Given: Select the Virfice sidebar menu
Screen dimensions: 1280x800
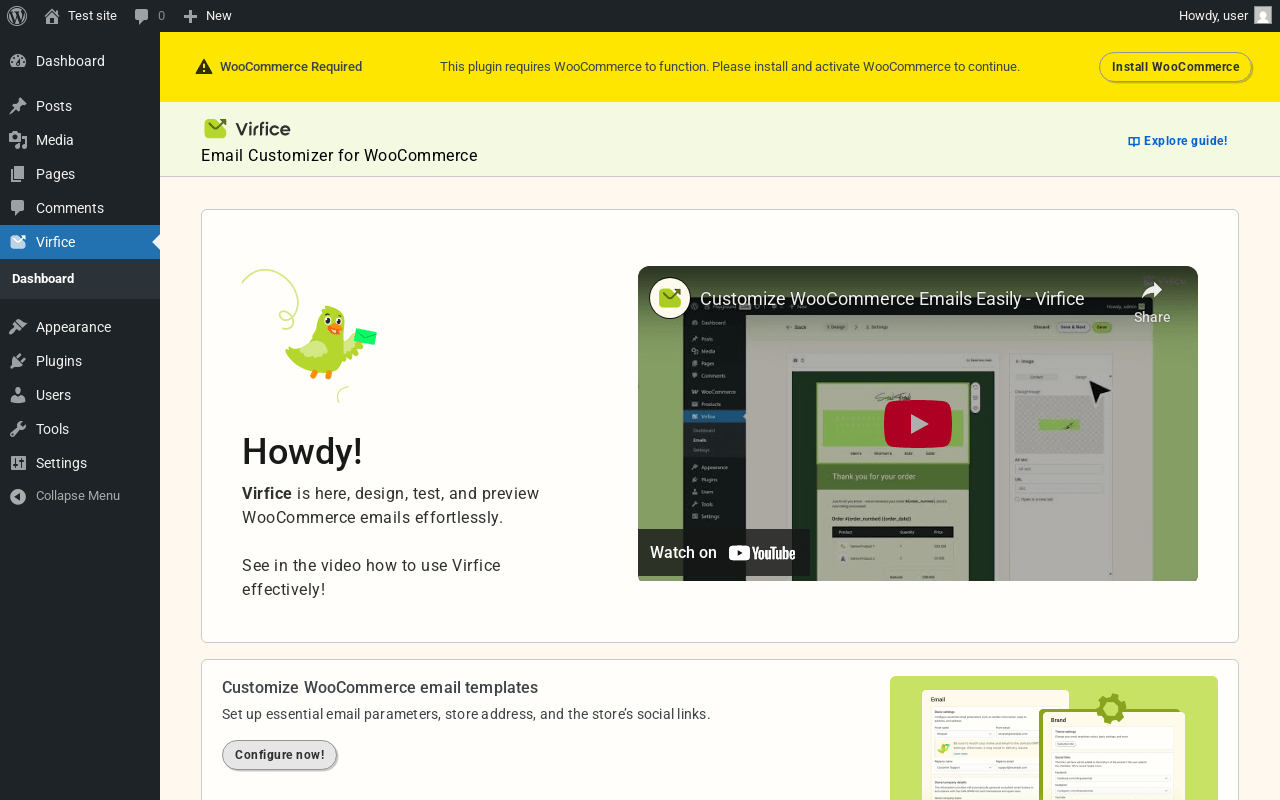Looking at the screenshot, I should point(55,242).
